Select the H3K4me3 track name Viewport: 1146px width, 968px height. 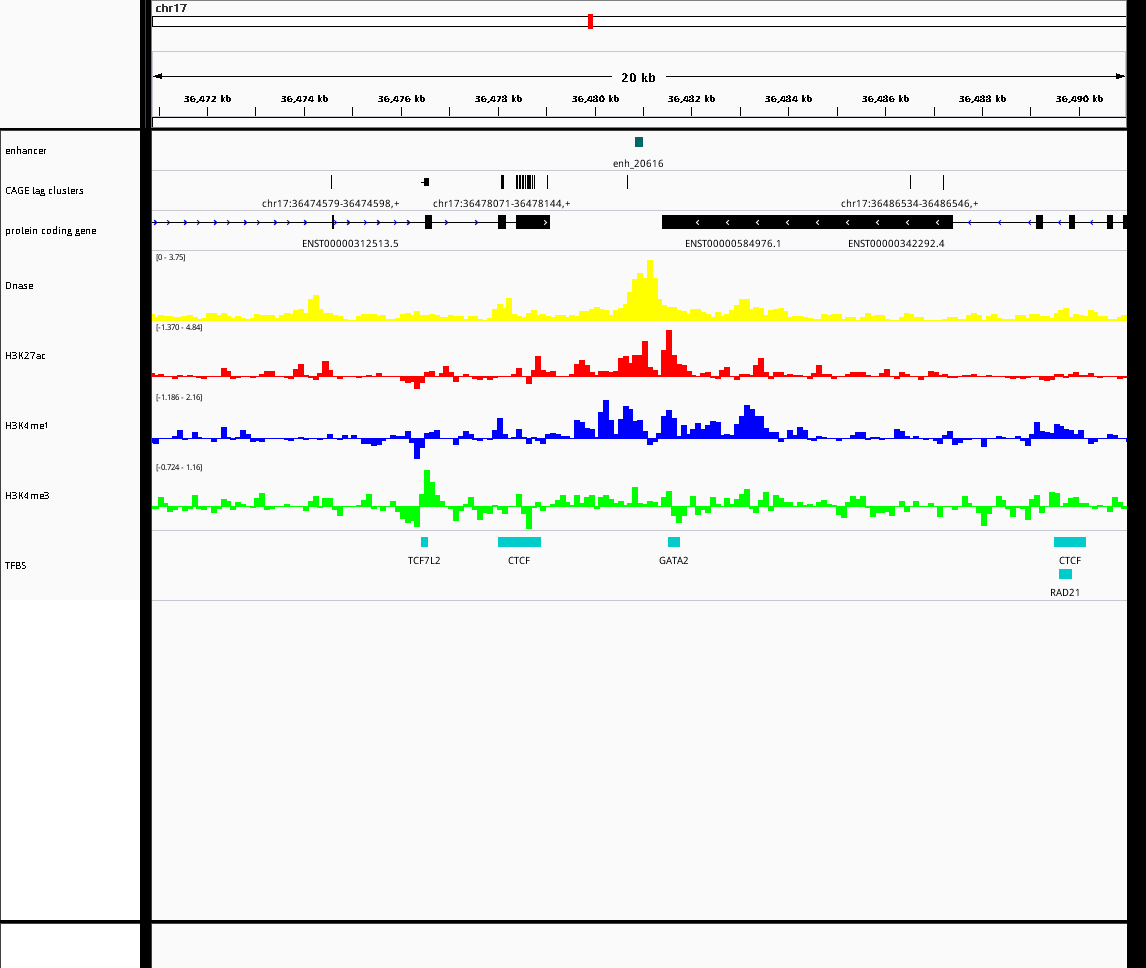coord(27,496)
